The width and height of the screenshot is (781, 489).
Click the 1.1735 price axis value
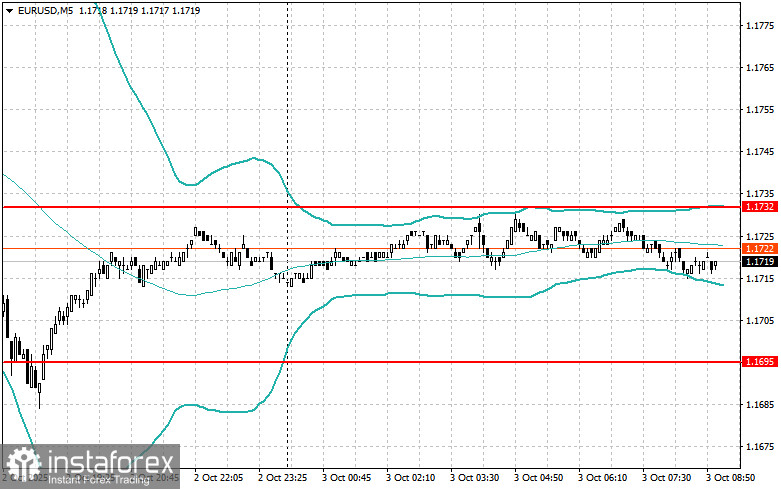click(761, 194)
